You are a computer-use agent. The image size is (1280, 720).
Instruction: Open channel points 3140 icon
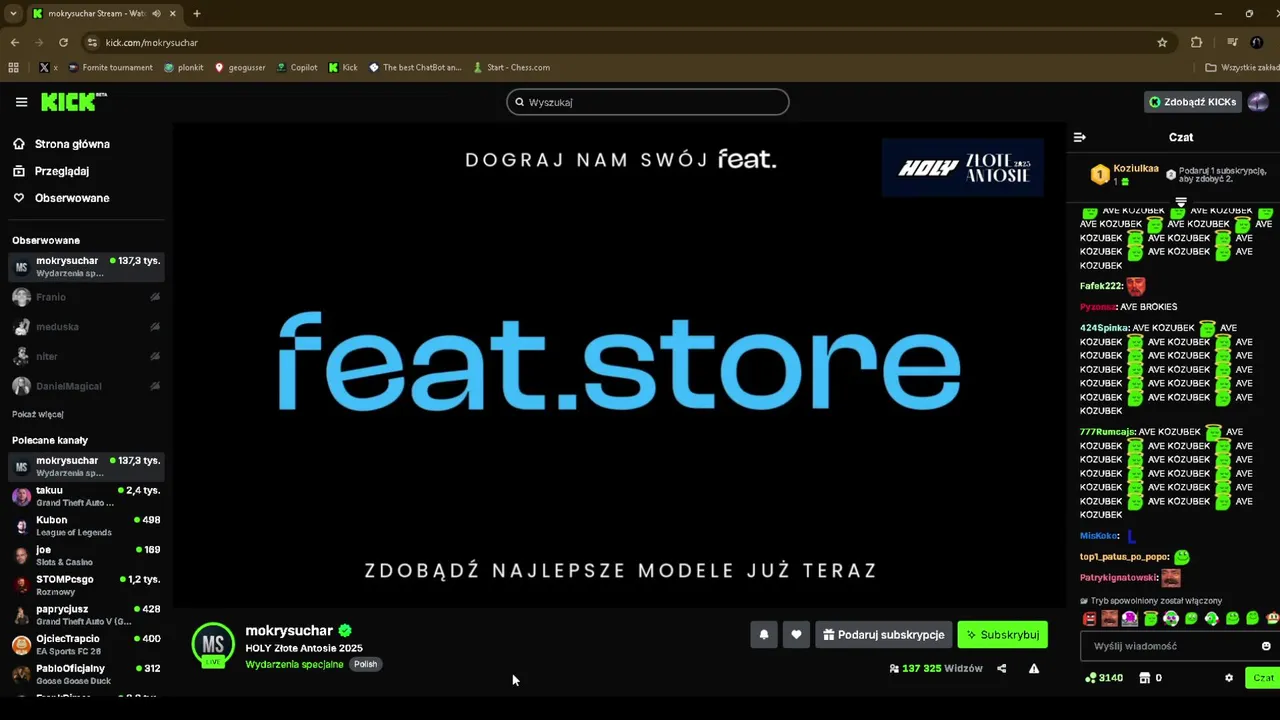coord(1104,678)
